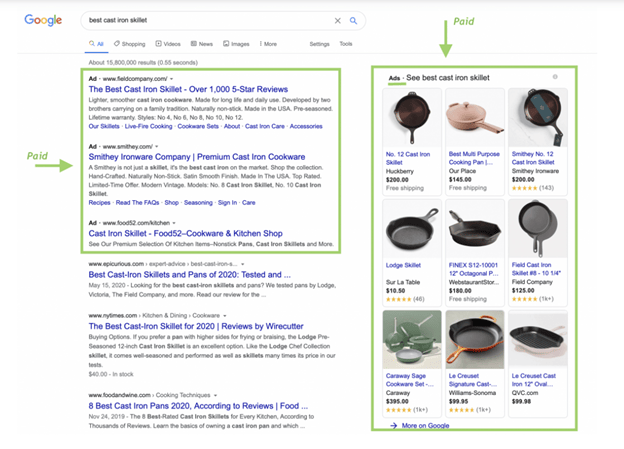This screenshot has width=624, height=449.
Task: Click the Google logo
Action: pyautogui.click(x=43, y=20)
